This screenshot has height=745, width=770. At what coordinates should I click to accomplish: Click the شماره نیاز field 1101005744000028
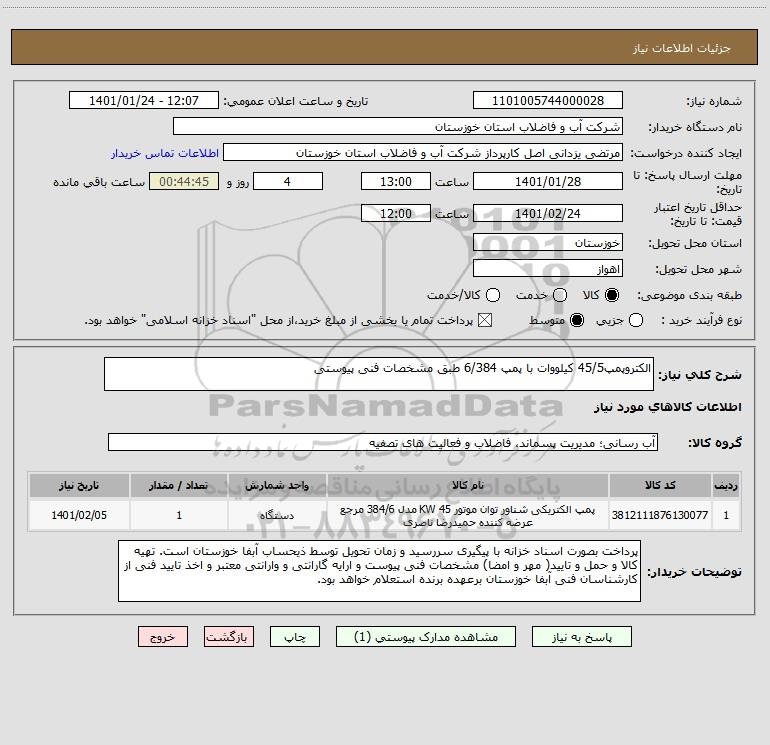click(548, 101)
